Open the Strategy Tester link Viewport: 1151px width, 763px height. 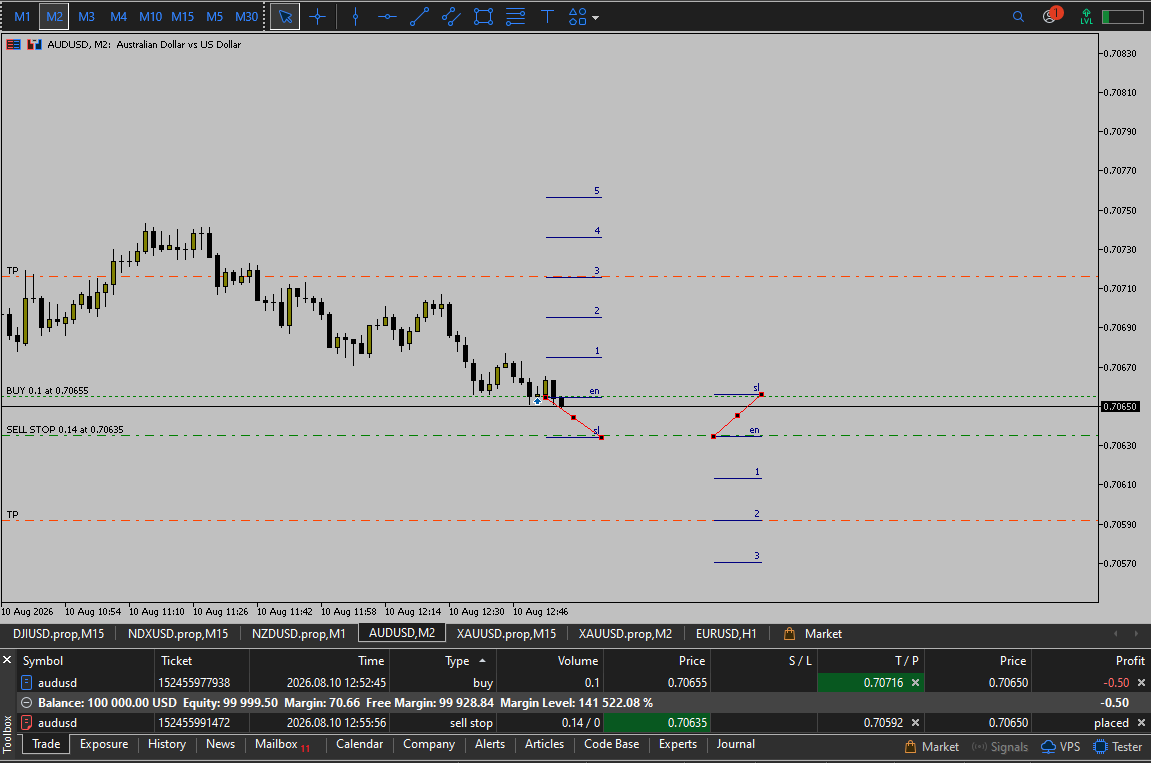point(1117,746)
